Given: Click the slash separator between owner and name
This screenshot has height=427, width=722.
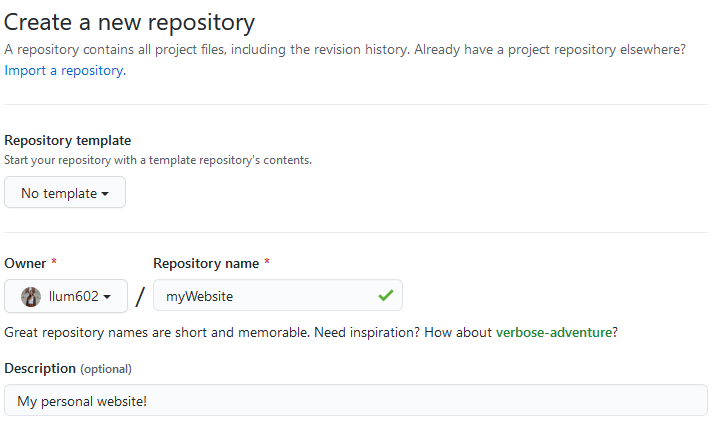Looking at the screenshot, I should pyautogui.click(x=140, y=297).
